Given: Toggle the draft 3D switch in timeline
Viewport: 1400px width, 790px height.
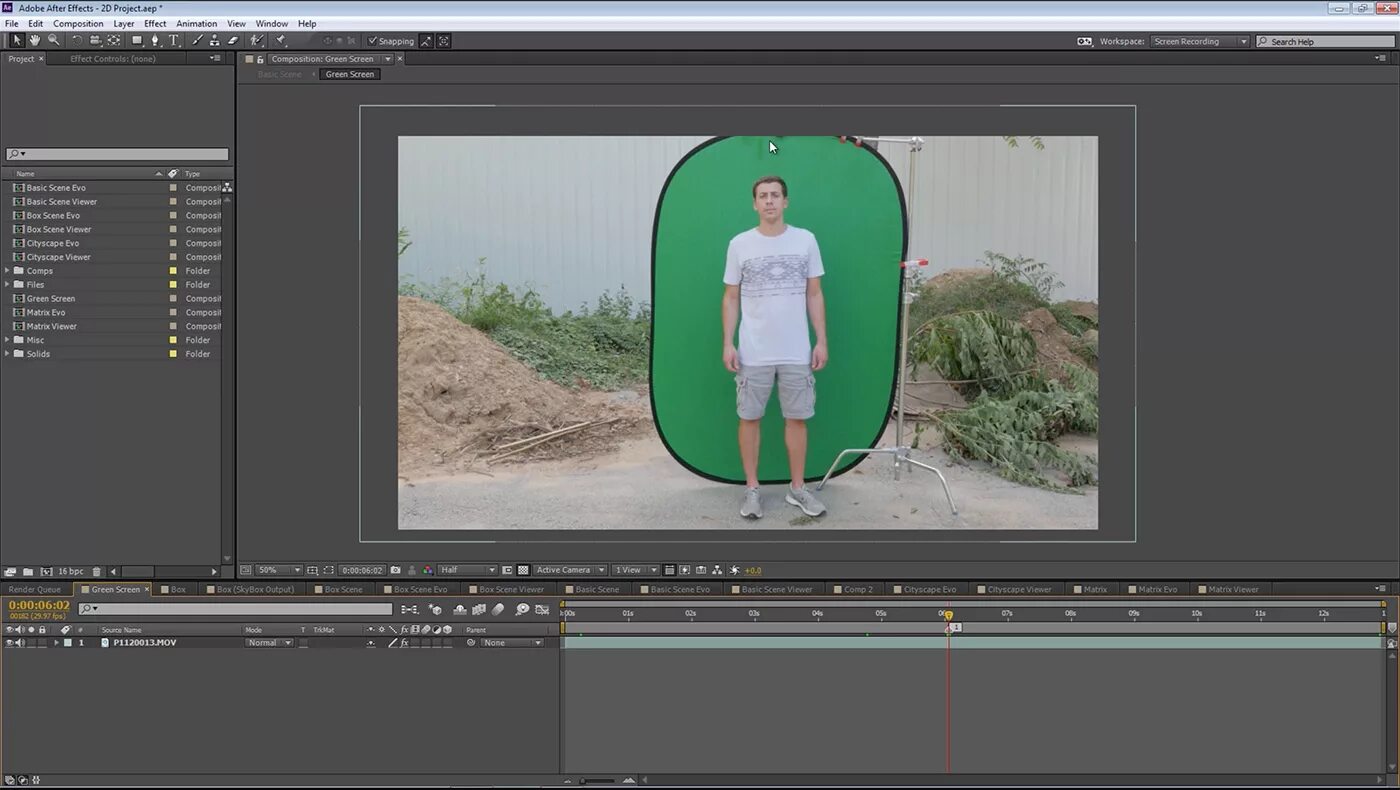Looking at the screenshot, I should click(436, 609).
